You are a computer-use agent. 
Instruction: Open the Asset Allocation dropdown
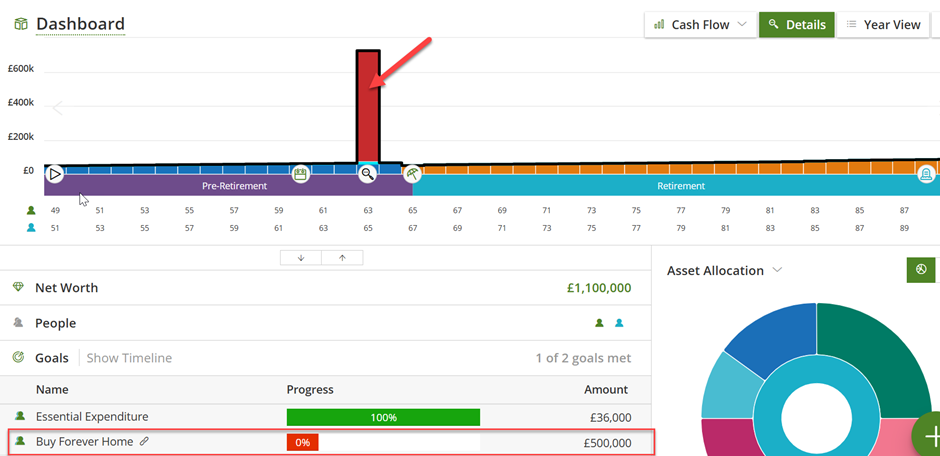click(724, 270)
